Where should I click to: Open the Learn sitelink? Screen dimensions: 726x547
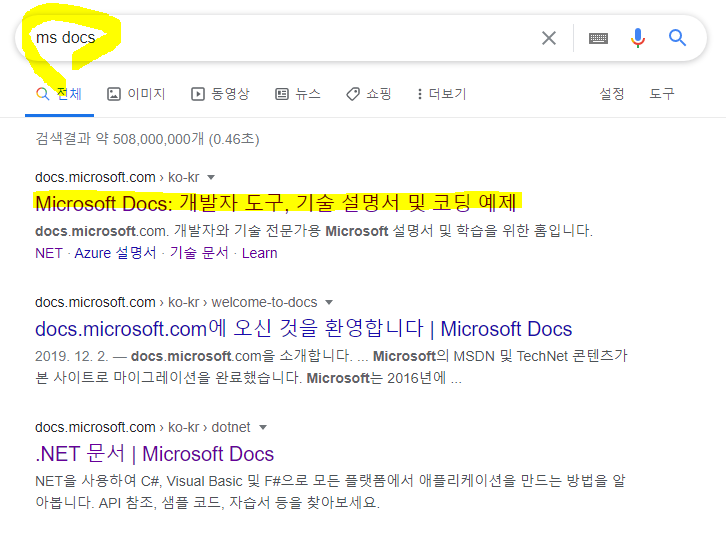coord(259,253)
